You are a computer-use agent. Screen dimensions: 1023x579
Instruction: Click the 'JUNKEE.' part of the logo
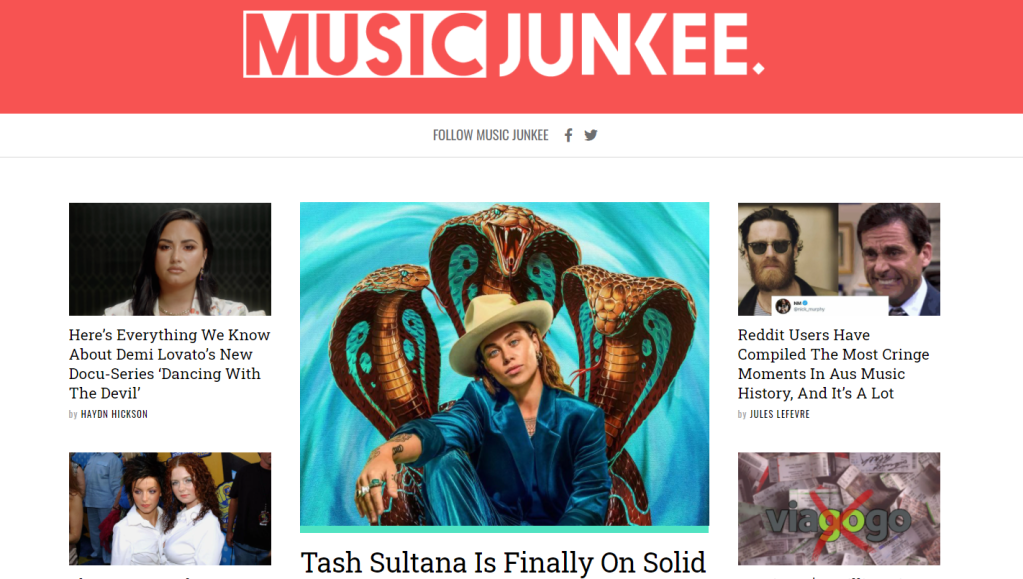[x=632, y=44]
